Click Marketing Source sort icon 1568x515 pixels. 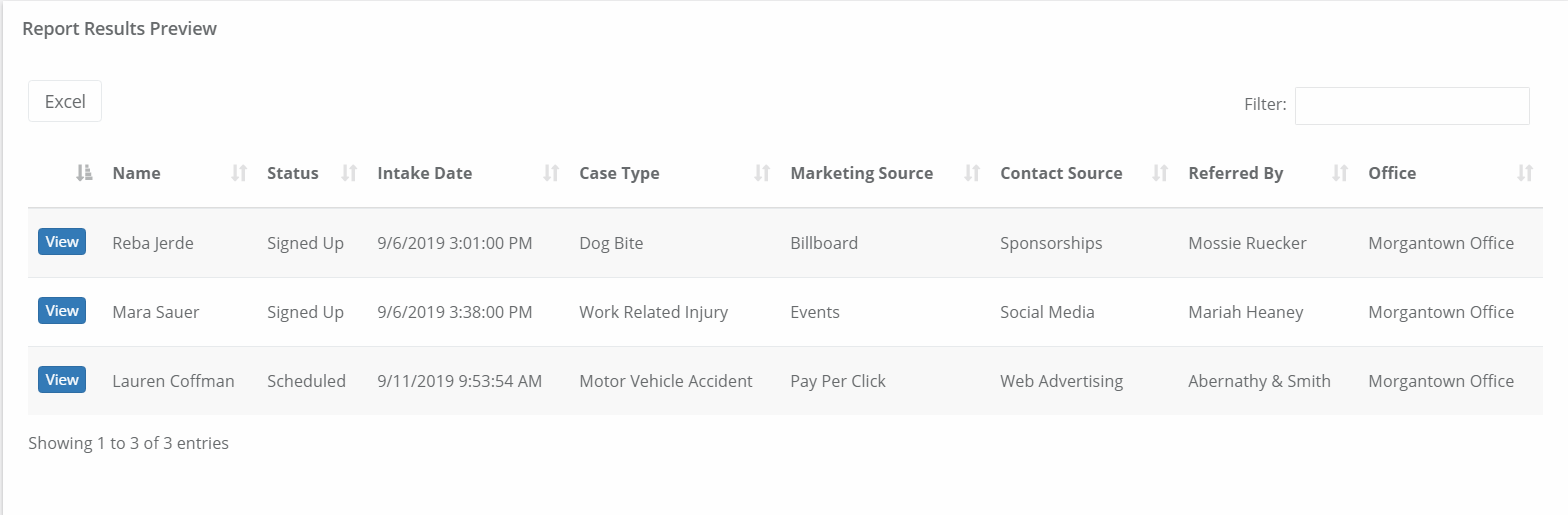click(x=971, y=173)
